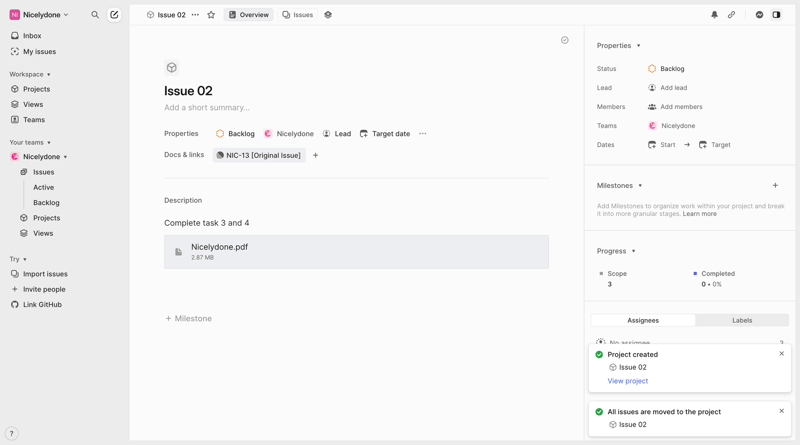Click the project cube icon above title
The height and width of the screenshot is (445, 800).
(171, 67)
